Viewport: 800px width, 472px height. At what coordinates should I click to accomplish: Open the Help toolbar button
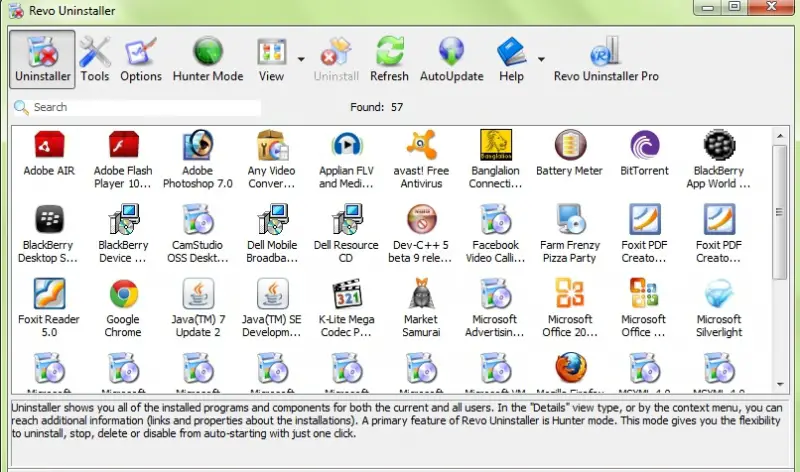click(x=511, y=59)
